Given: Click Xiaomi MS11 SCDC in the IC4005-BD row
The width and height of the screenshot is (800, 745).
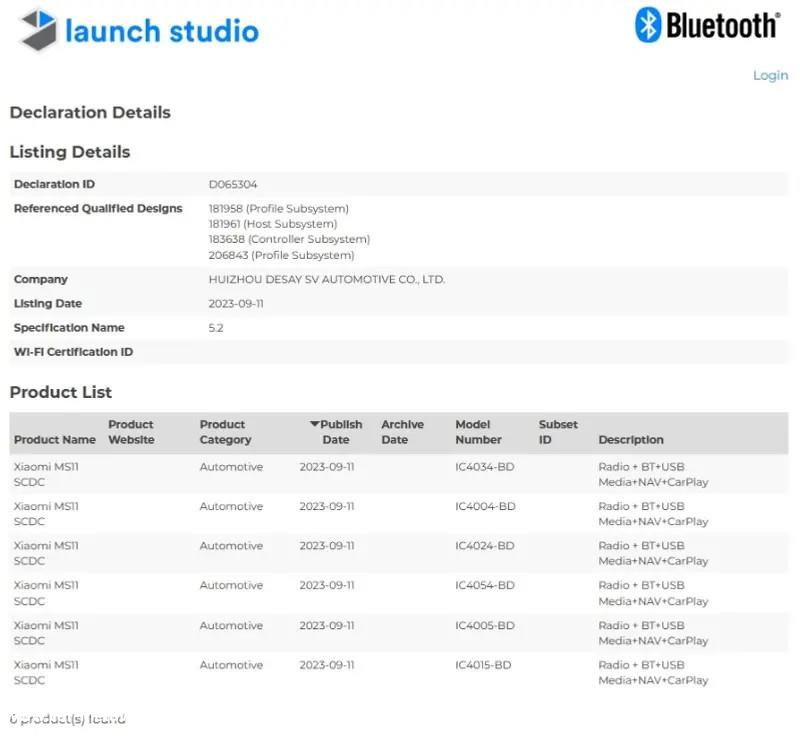Looking at the screenshot, I should pos(46,633).
